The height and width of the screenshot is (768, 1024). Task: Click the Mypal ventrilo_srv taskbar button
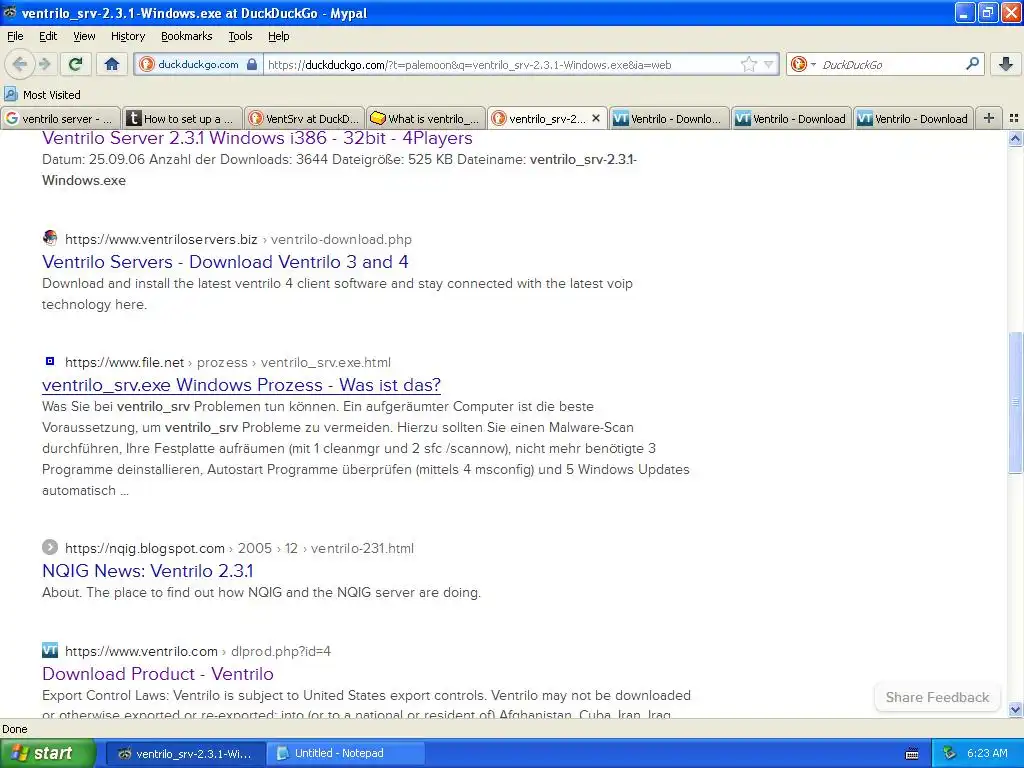pyautogui.click(x=185, y=753)
